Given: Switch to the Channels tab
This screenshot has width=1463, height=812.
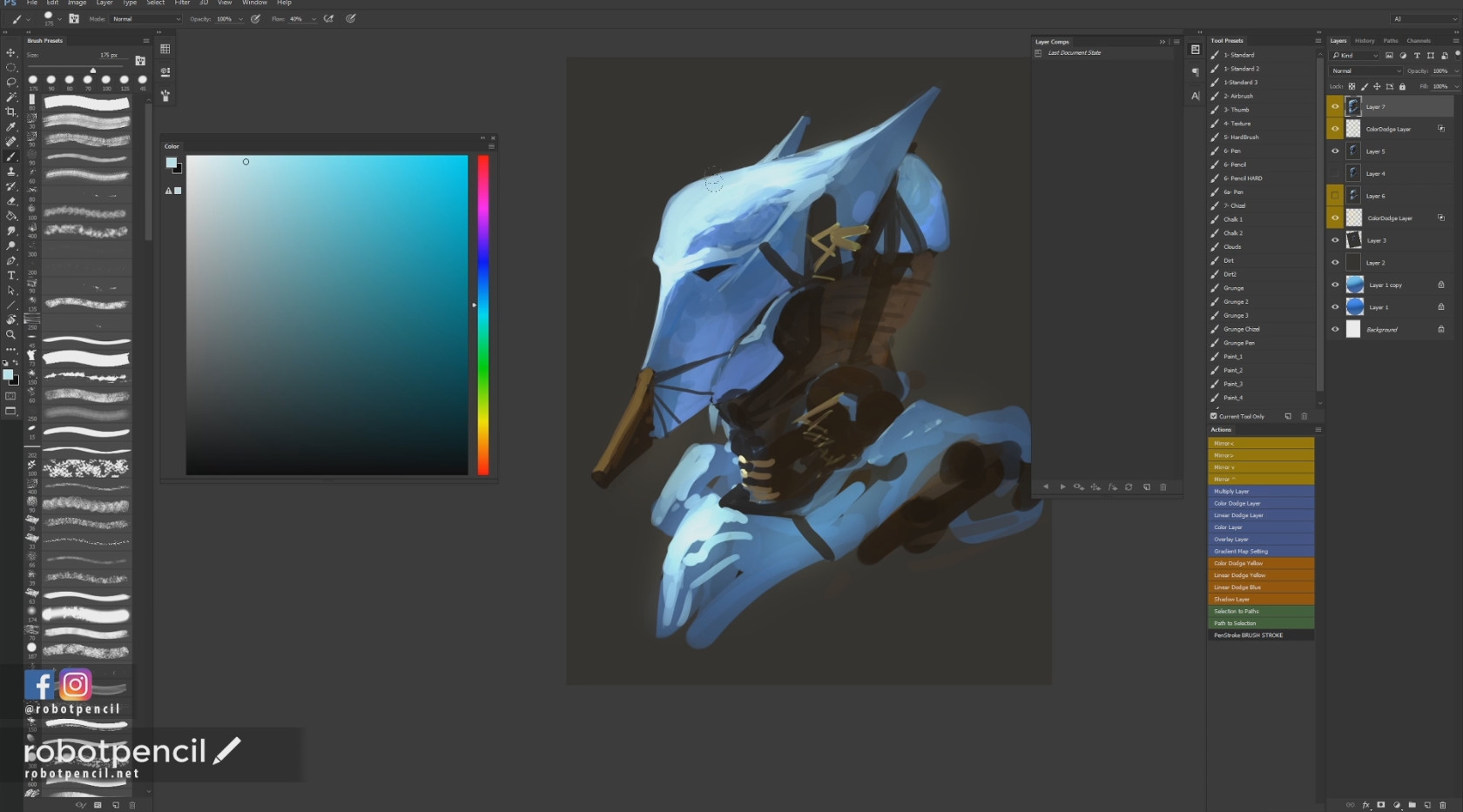Looking at the screenshot, I should [x=1419, y=41].
